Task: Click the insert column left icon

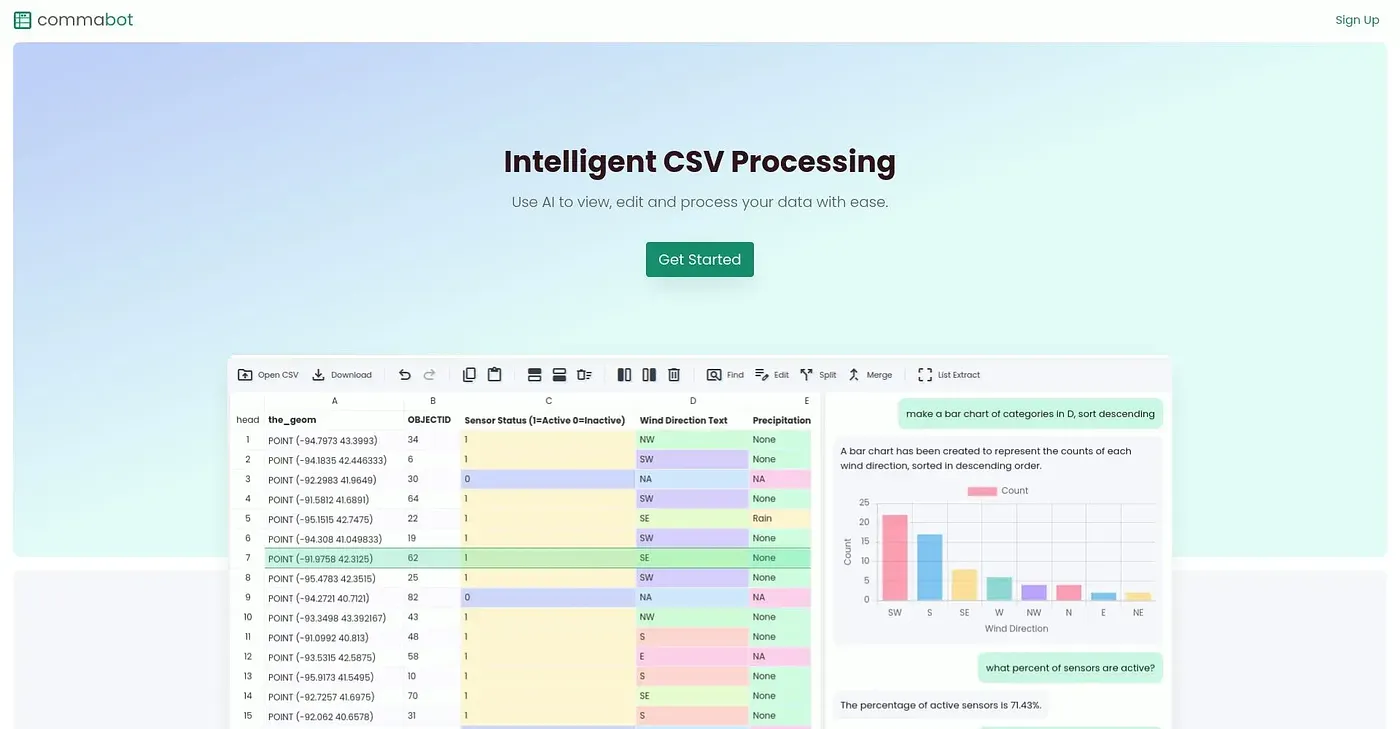Action: coord(625,375)
